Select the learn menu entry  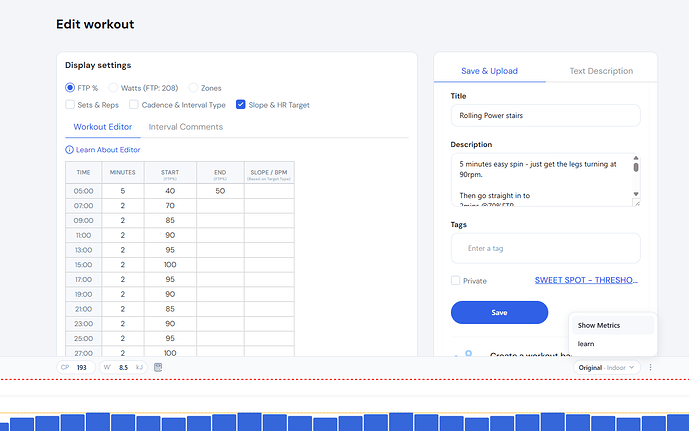[587, 343]
